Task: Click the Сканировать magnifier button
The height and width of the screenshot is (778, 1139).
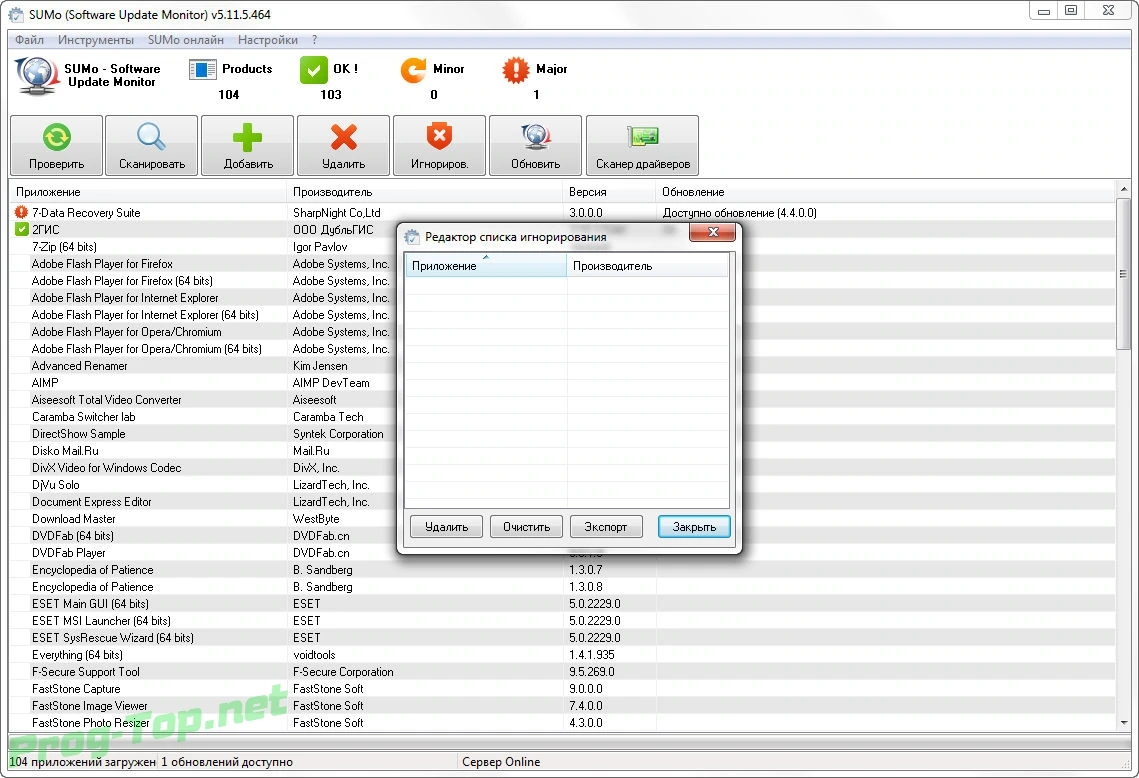Action: pos(151,145)
